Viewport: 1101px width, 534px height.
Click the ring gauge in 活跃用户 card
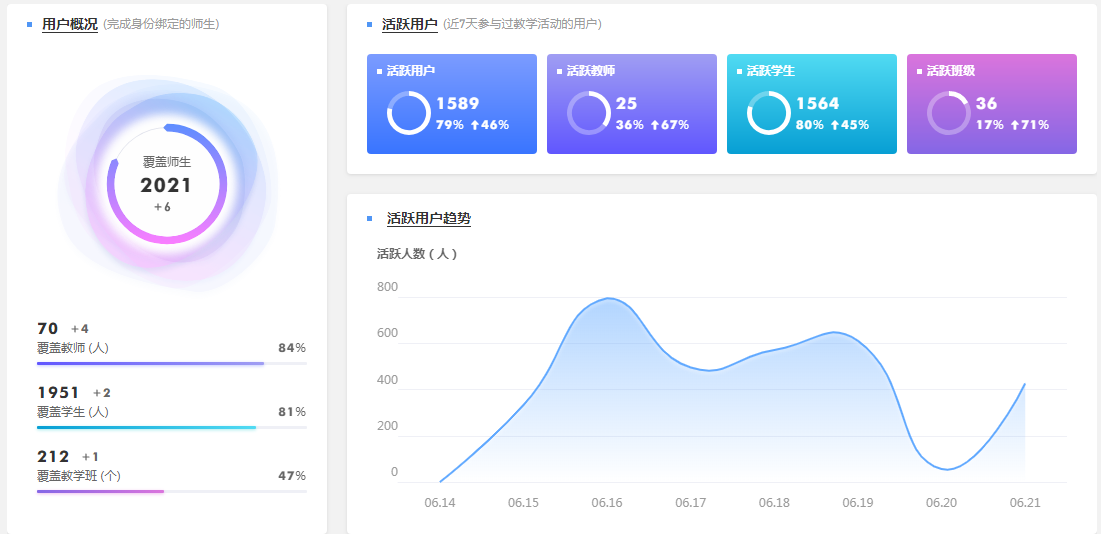[409, 113]
